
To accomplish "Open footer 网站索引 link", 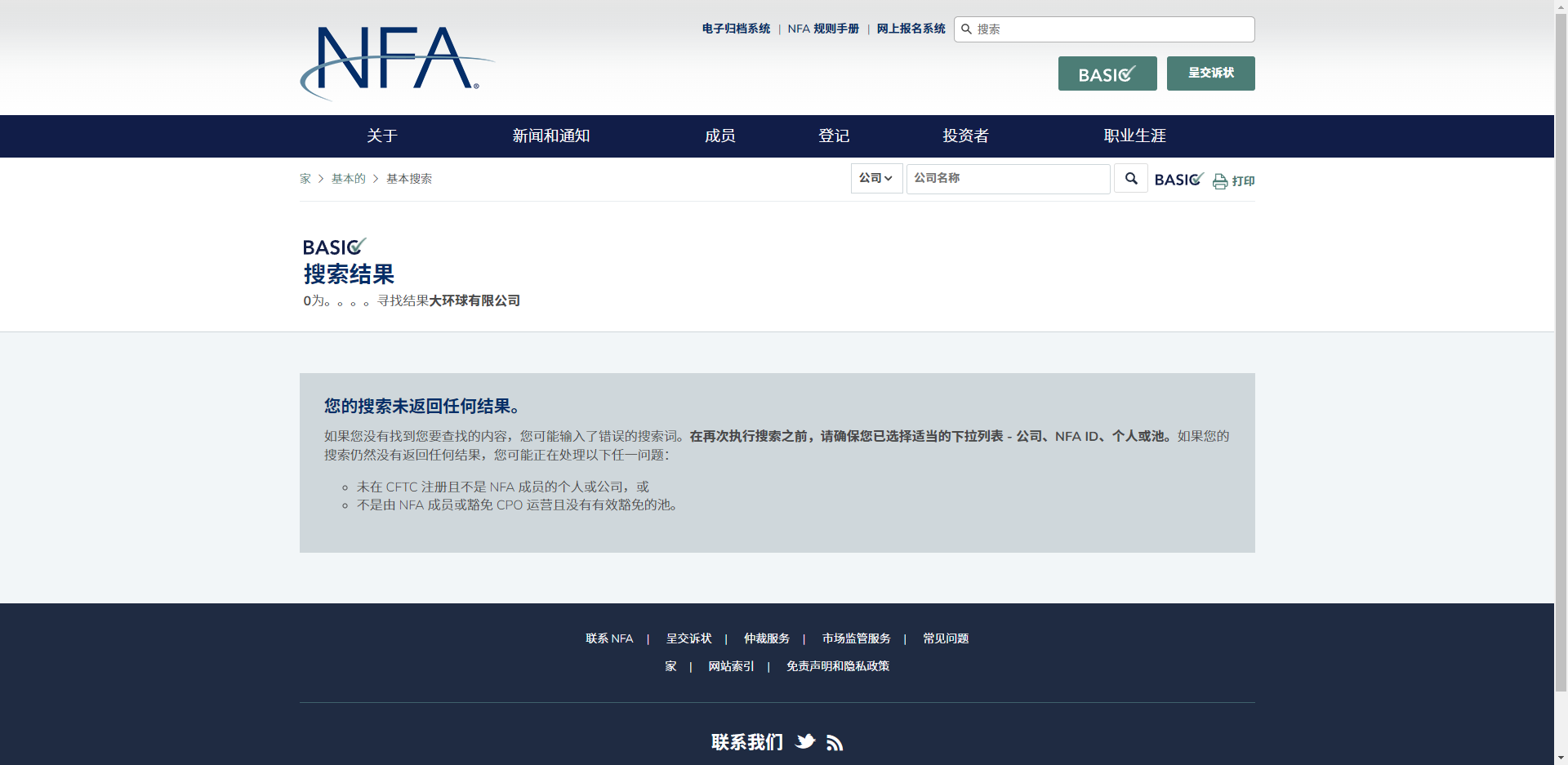I will click(x=731, y=666).
